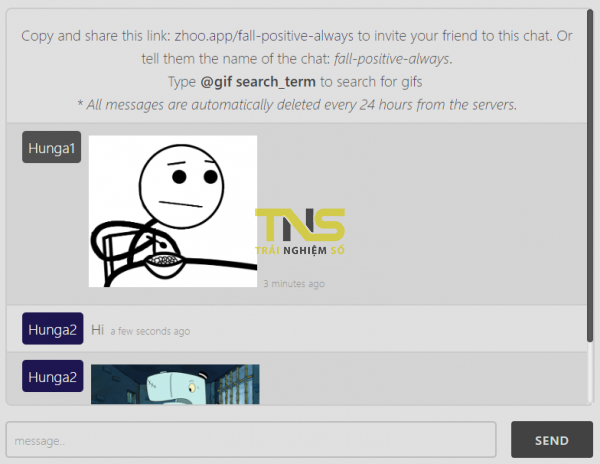Screen dimensions: 600x464
Task: Open the zhoo.app/fall-positive-always invite link
Action: point(264,36)
